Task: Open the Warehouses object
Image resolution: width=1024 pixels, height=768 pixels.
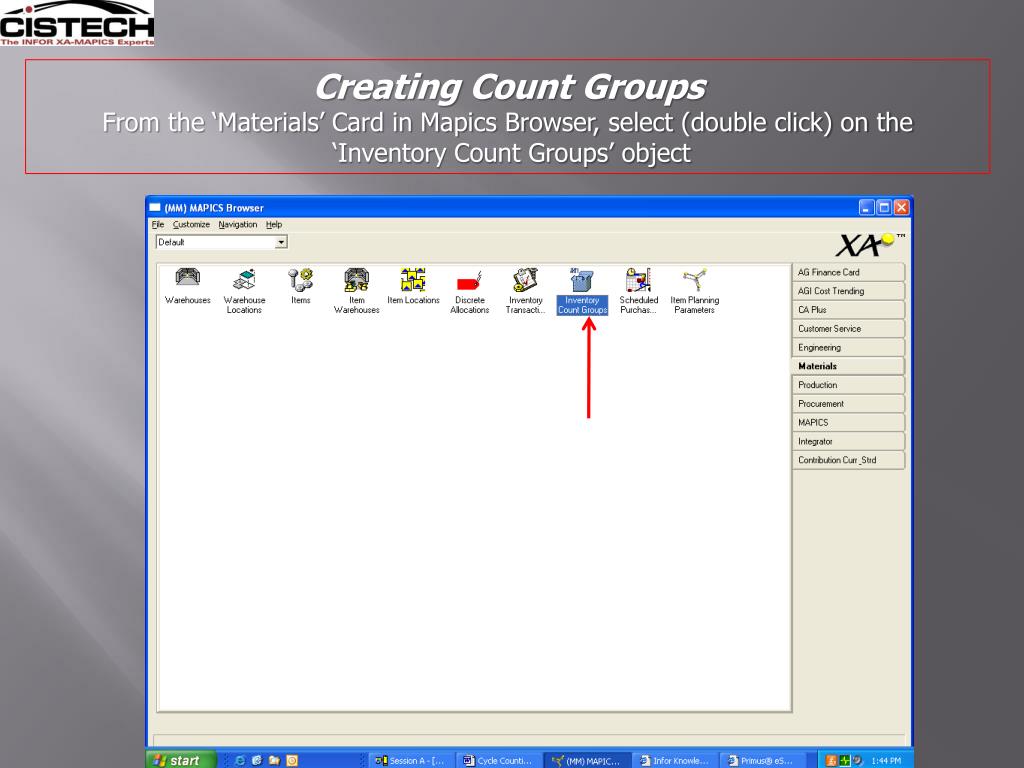Action: click(187, 287)
